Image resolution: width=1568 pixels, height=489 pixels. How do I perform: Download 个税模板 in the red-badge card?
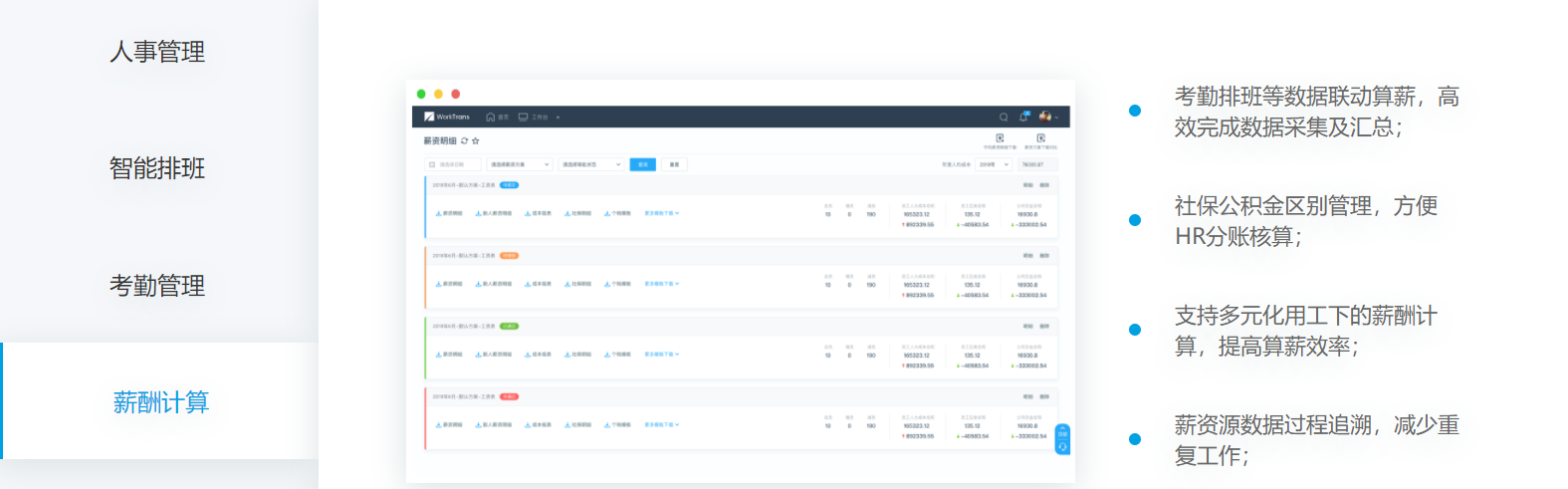tap(618, 424)
